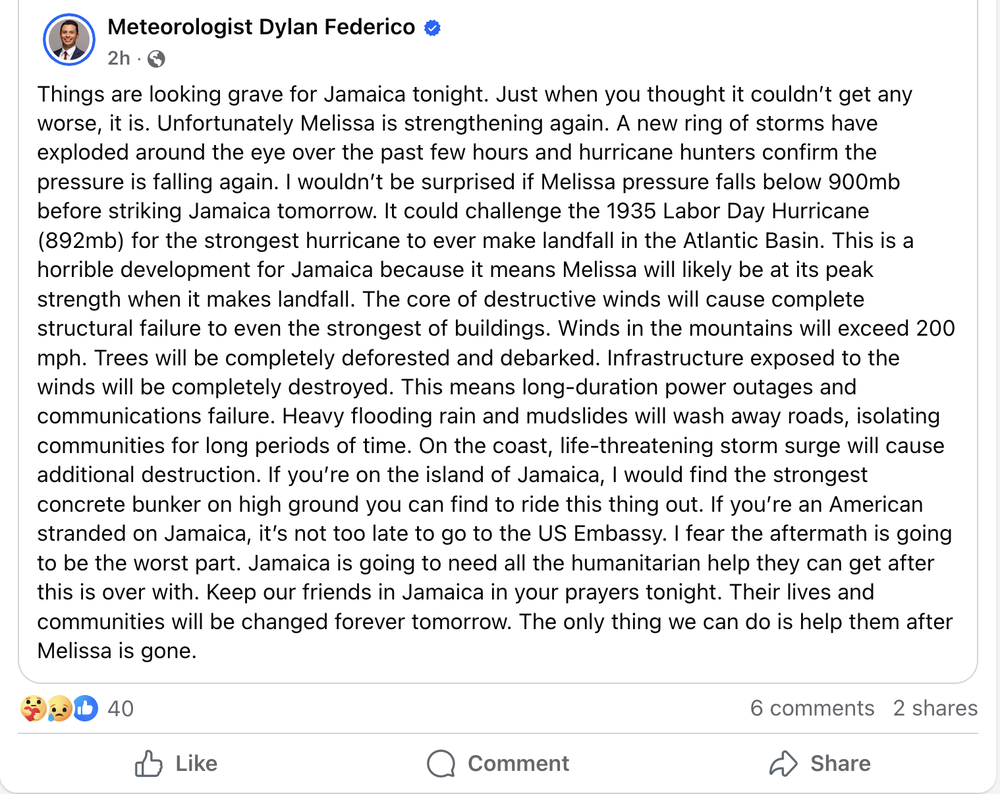Click the speech bubble Comment icon

pos(441,764)
